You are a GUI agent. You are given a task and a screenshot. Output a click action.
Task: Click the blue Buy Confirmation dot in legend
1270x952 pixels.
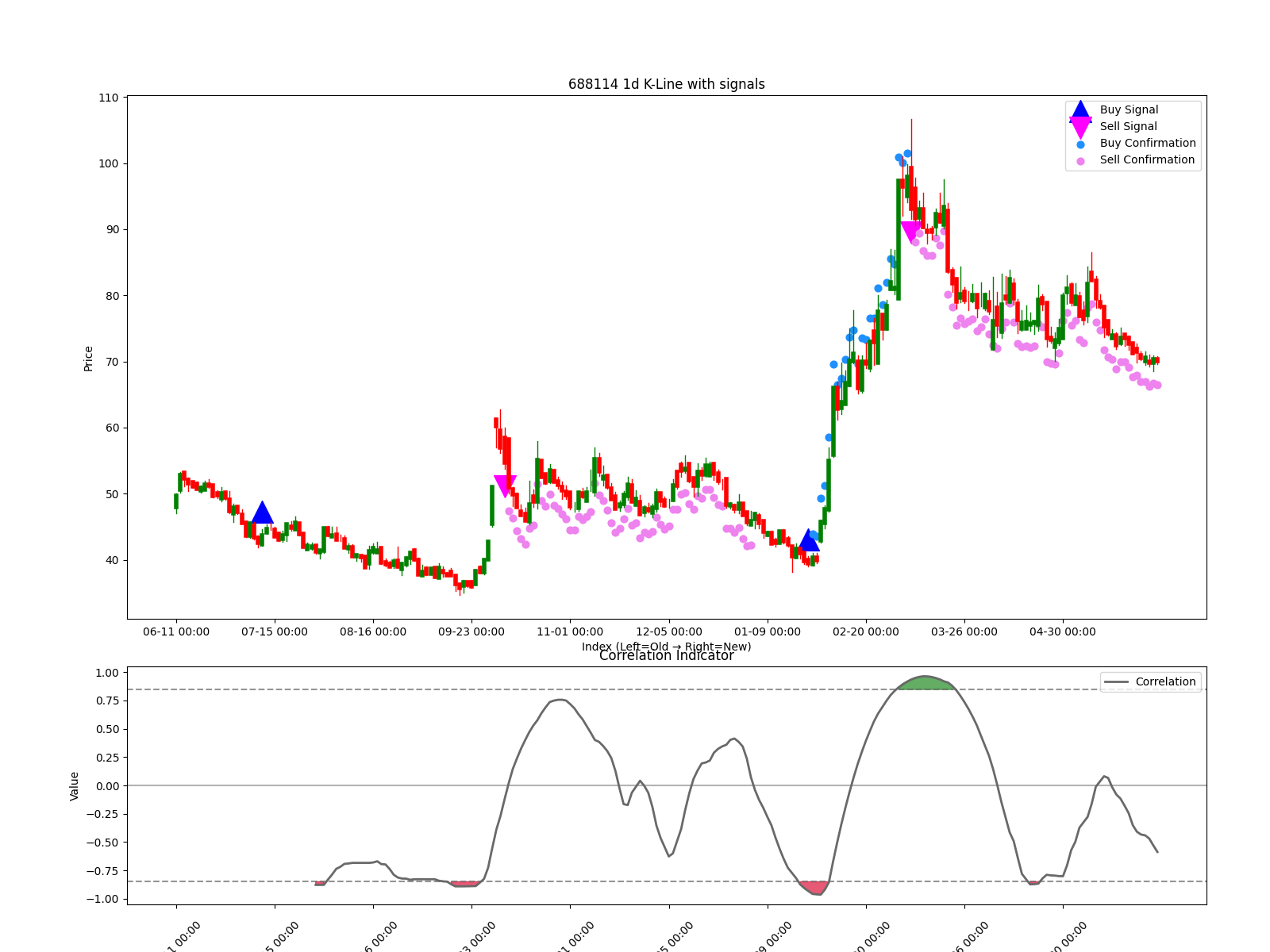[1080, 144]
